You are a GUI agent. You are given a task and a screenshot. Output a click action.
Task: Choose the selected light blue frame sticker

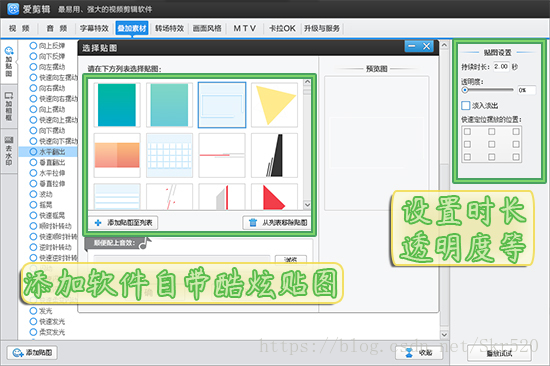(222, 105)
